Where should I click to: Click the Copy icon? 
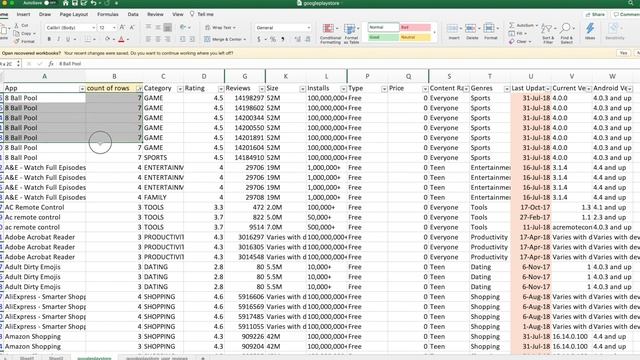[x=17, y=33]
